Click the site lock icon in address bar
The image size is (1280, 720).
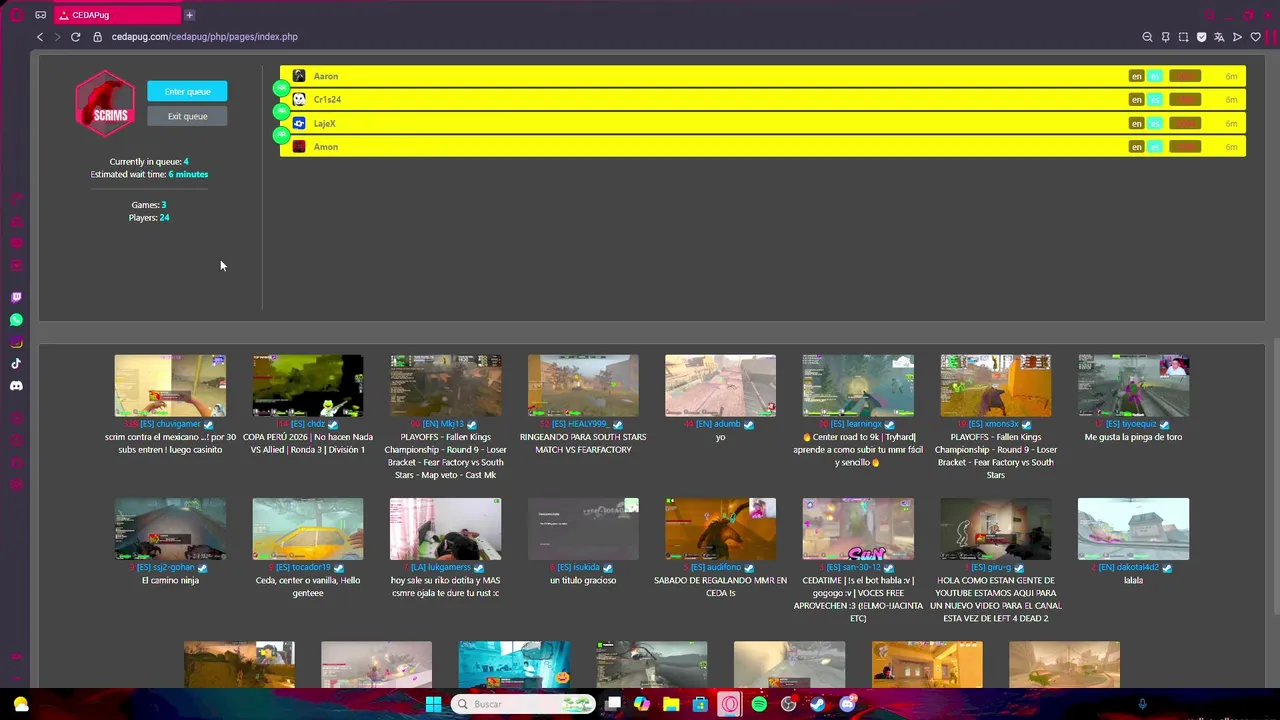pyautogui.click(x=97, y=37)
